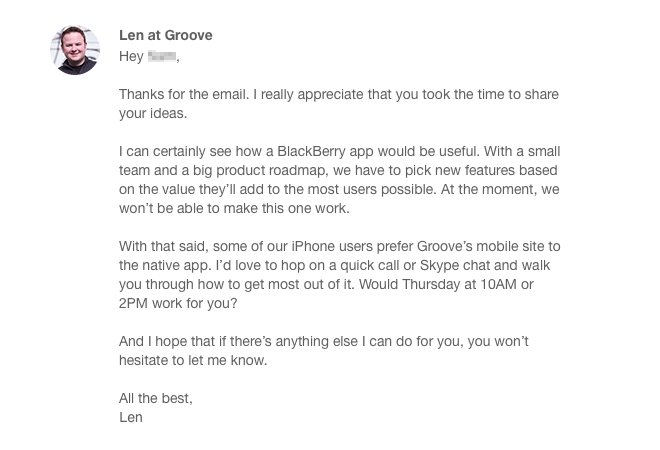Click the Len signature at the bottom
Viewport: 660px width, 450px height.
[x=131, y=417]
